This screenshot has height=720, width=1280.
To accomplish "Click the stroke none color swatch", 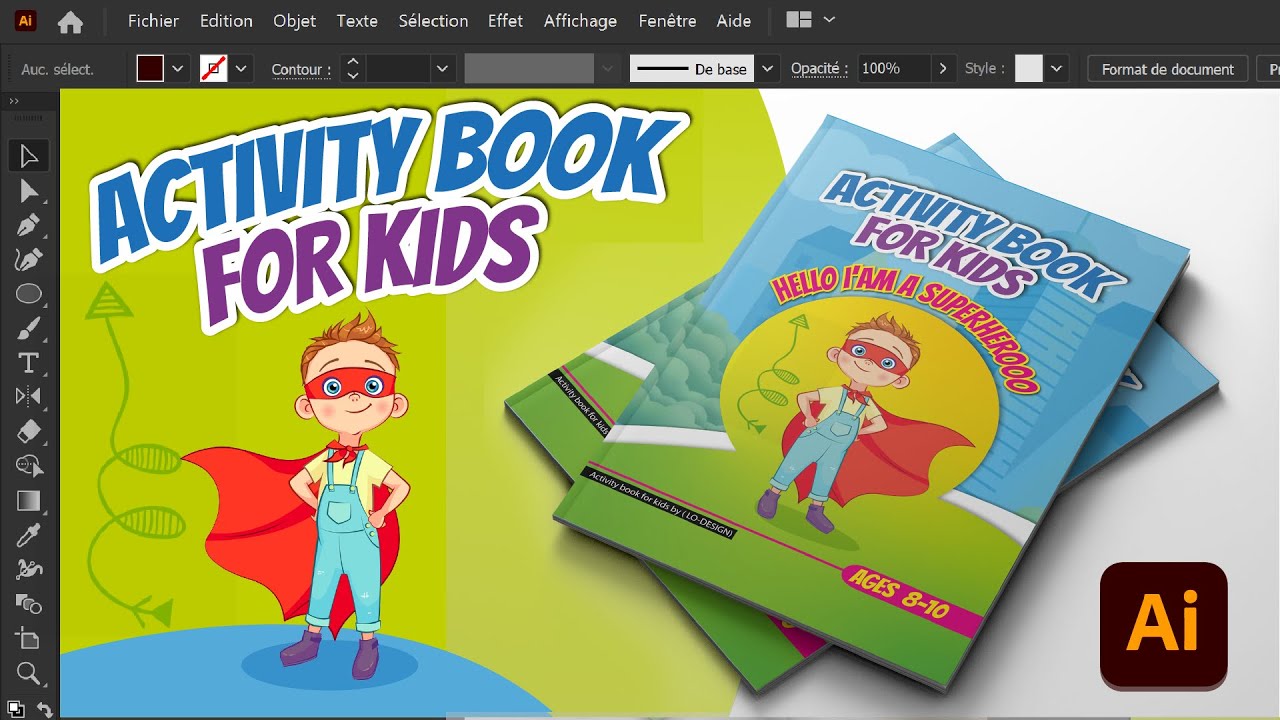I will pos(213,69).
